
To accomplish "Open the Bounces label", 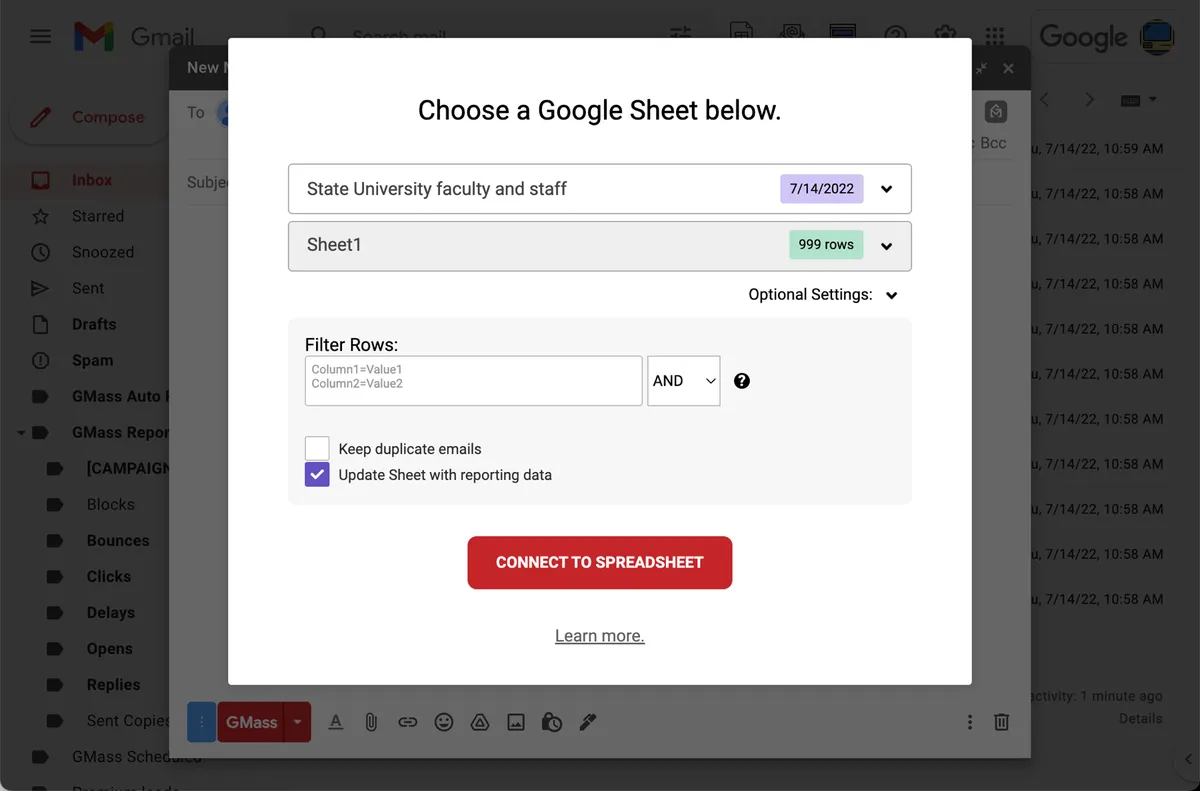I will 118,540.
